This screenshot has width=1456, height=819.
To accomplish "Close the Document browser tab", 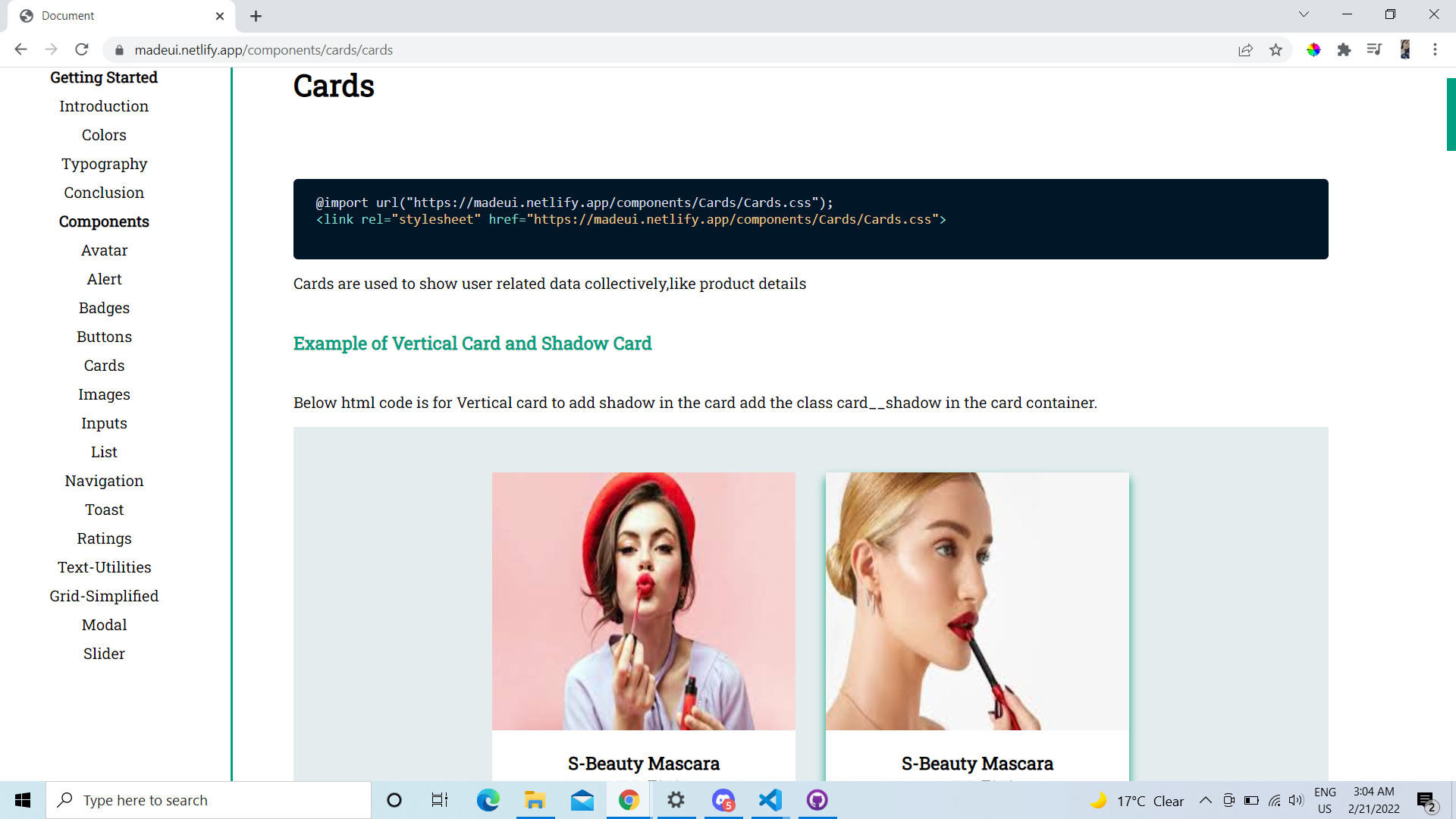I will coord(220,16).
